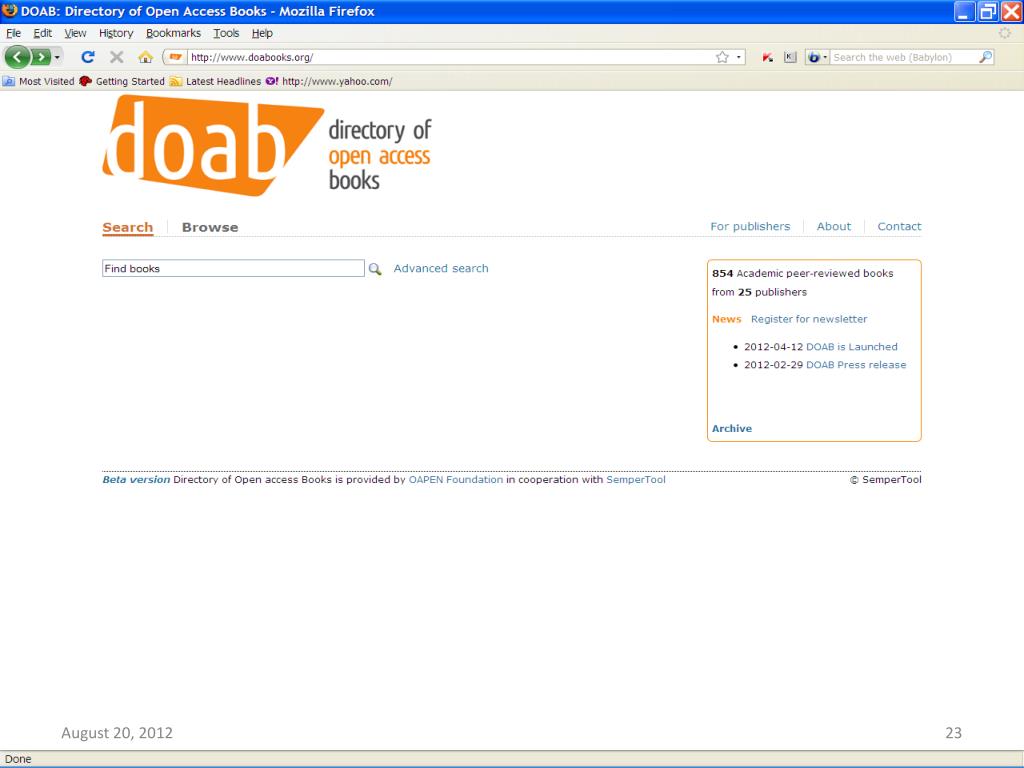This screenshot has height=768, width=1024.
Task: Open the back/forward history dropdown arrow
Action: point(57,57)
